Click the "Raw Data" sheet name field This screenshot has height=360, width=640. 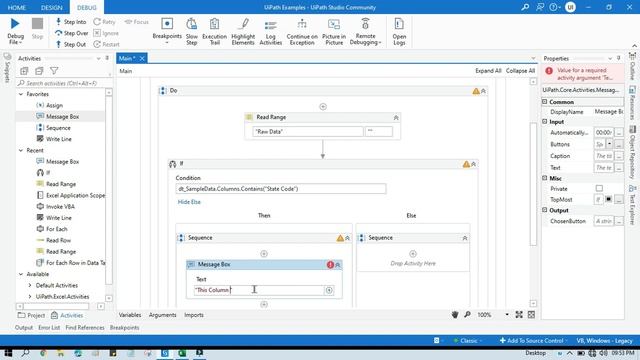tap(308, 131)
